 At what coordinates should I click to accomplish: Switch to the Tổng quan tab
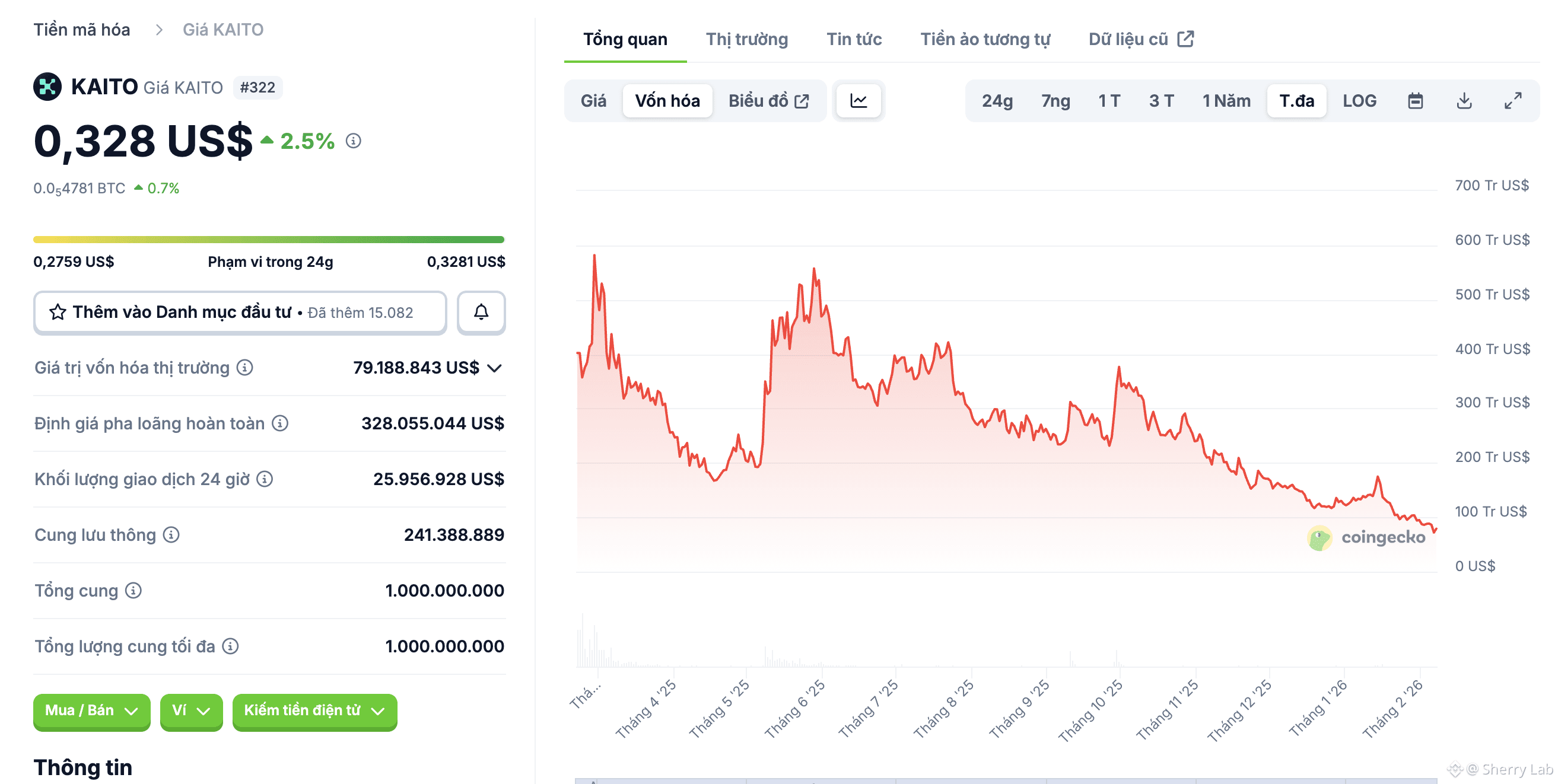(x=625, y=39)
